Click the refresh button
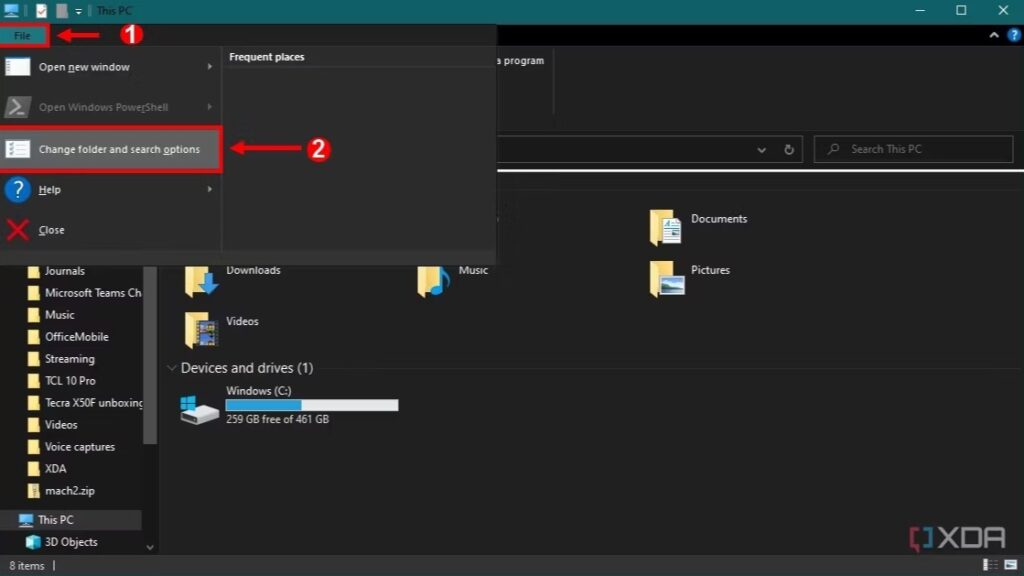Screen dimensions: 1024x576 (x=789, y=150)
